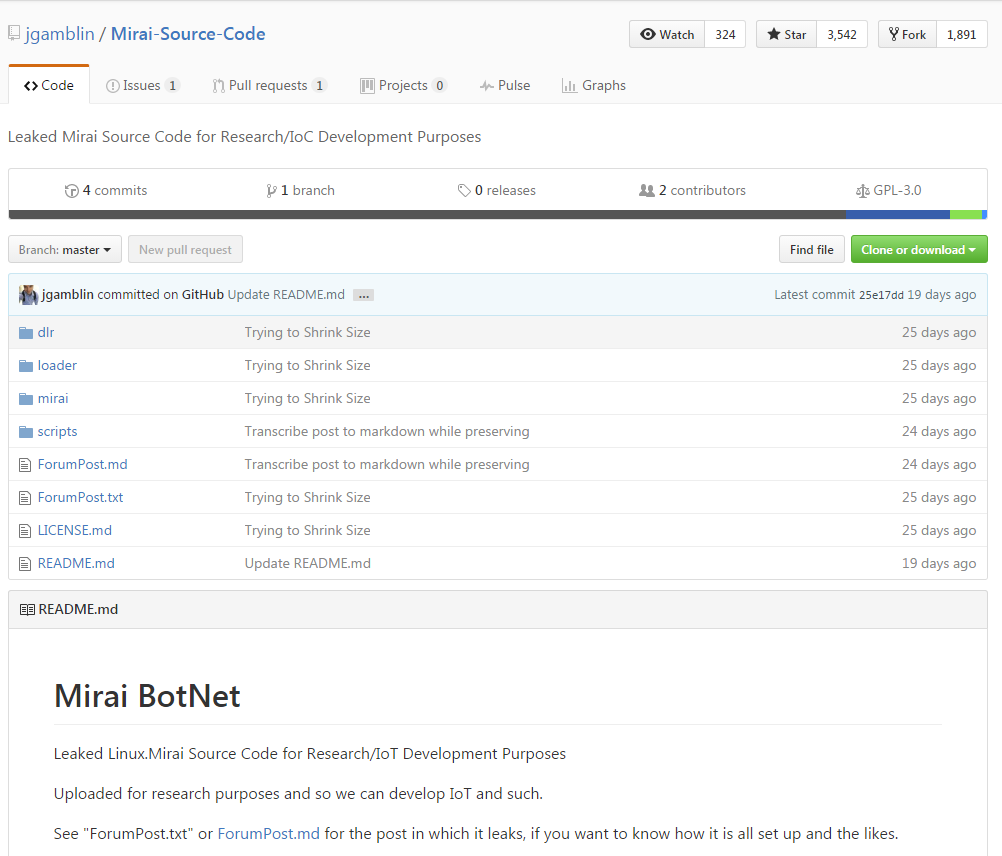Open README.md in the file list

point(76,563)
